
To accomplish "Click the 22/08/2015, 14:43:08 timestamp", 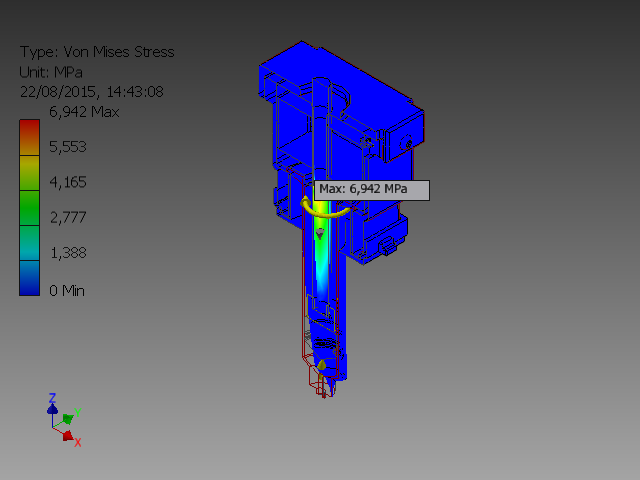I will coord(91,92).
